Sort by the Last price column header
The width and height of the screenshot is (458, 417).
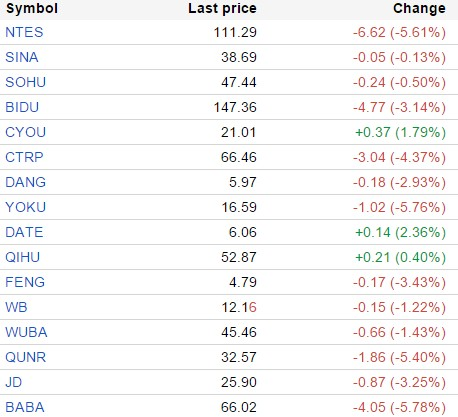(x=222, y=9)
